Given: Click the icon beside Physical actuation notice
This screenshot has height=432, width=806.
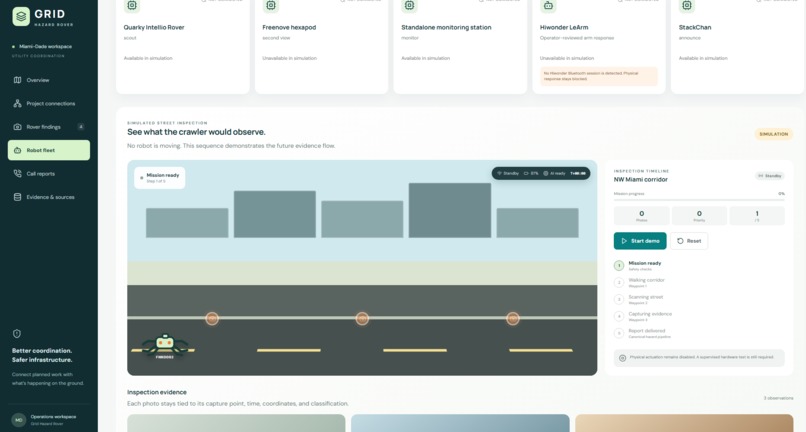Looking at the screenshot, I should pyautogui.click(x=622, y=358).
